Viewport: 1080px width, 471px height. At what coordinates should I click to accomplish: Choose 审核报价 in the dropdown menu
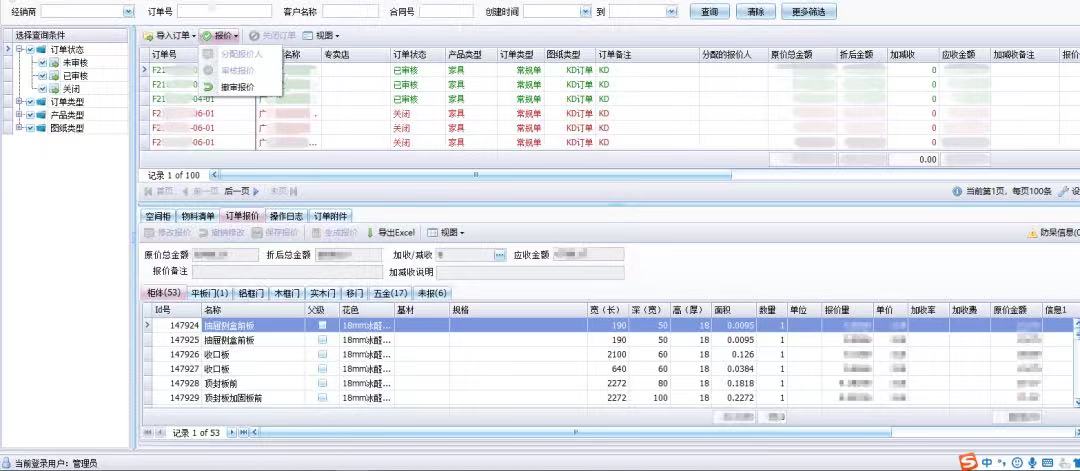[238, 70]
